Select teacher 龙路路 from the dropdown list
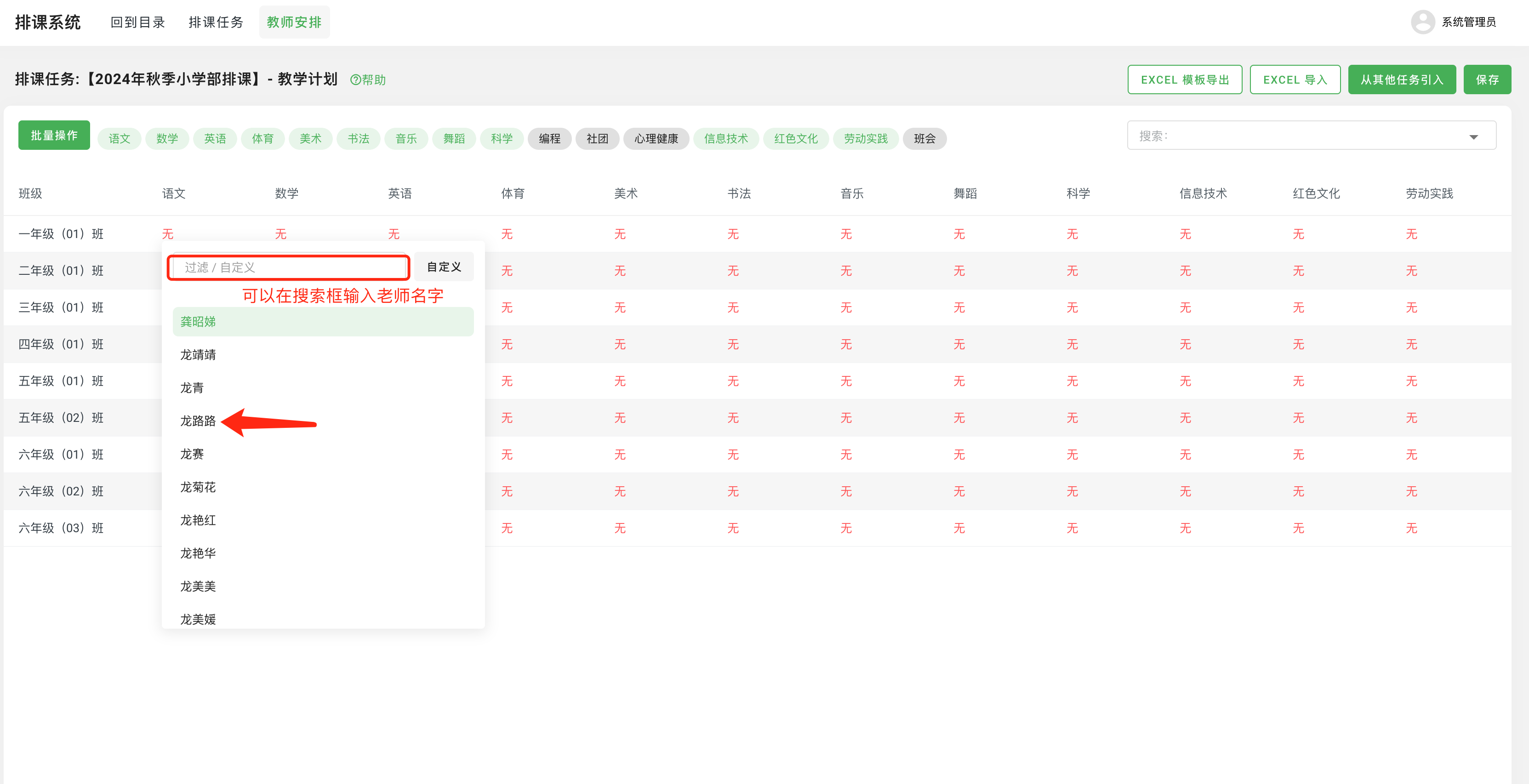This screenshot has height=784, width=1529. pos(198,421)
